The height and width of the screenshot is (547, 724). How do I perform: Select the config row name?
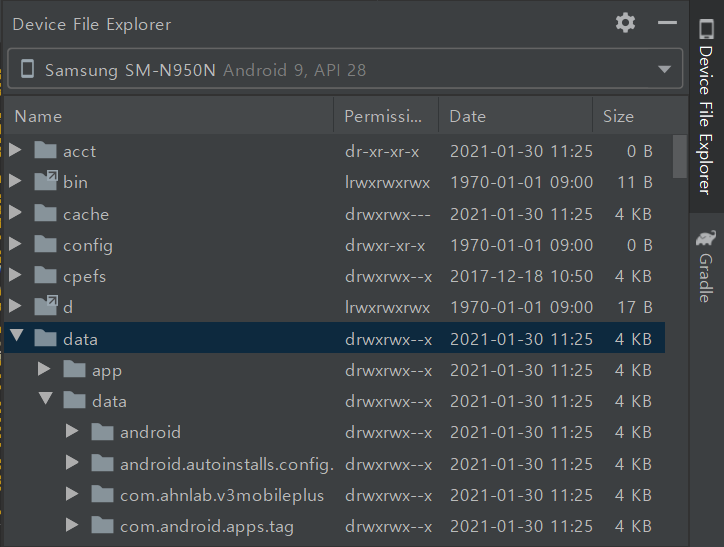88,246
